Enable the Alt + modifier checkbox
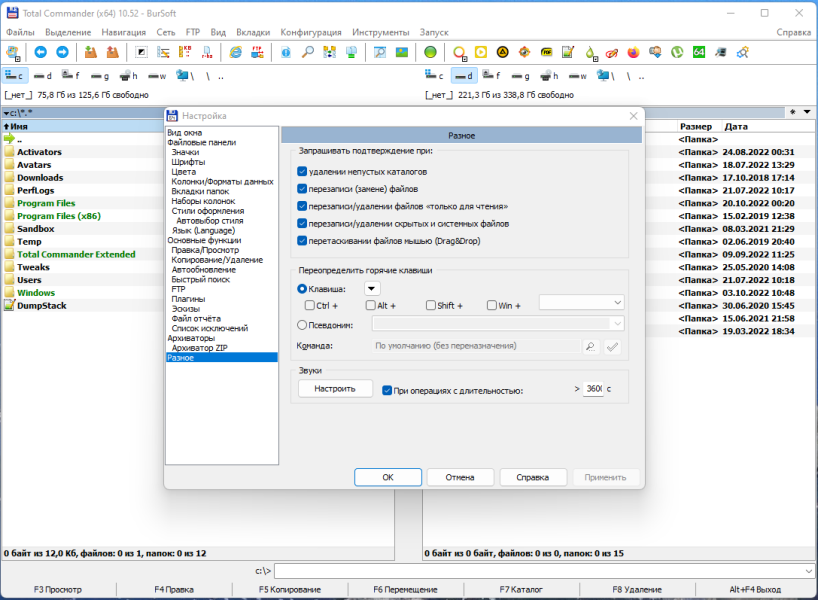The height and width of the screenshot is (600, 818). pyautogui.click(x=370, y=305)
